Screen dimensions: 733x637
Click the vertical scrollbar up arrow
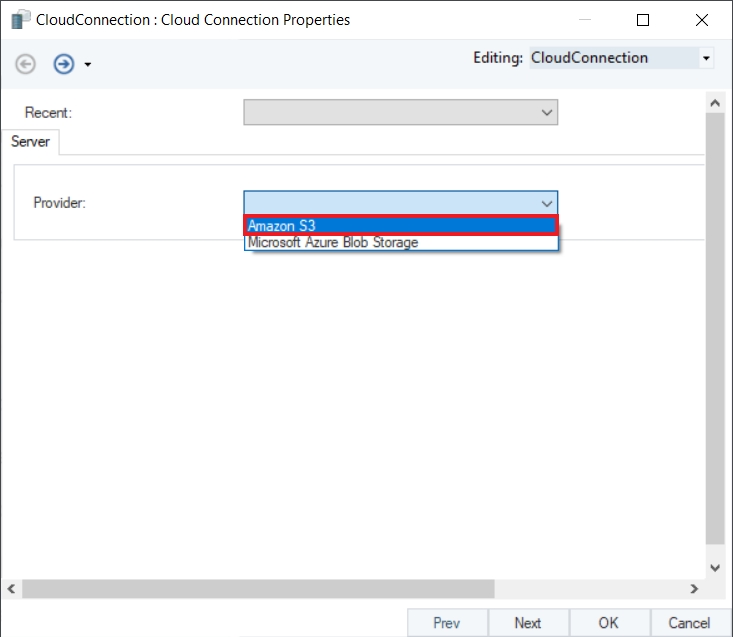(715, 103)
